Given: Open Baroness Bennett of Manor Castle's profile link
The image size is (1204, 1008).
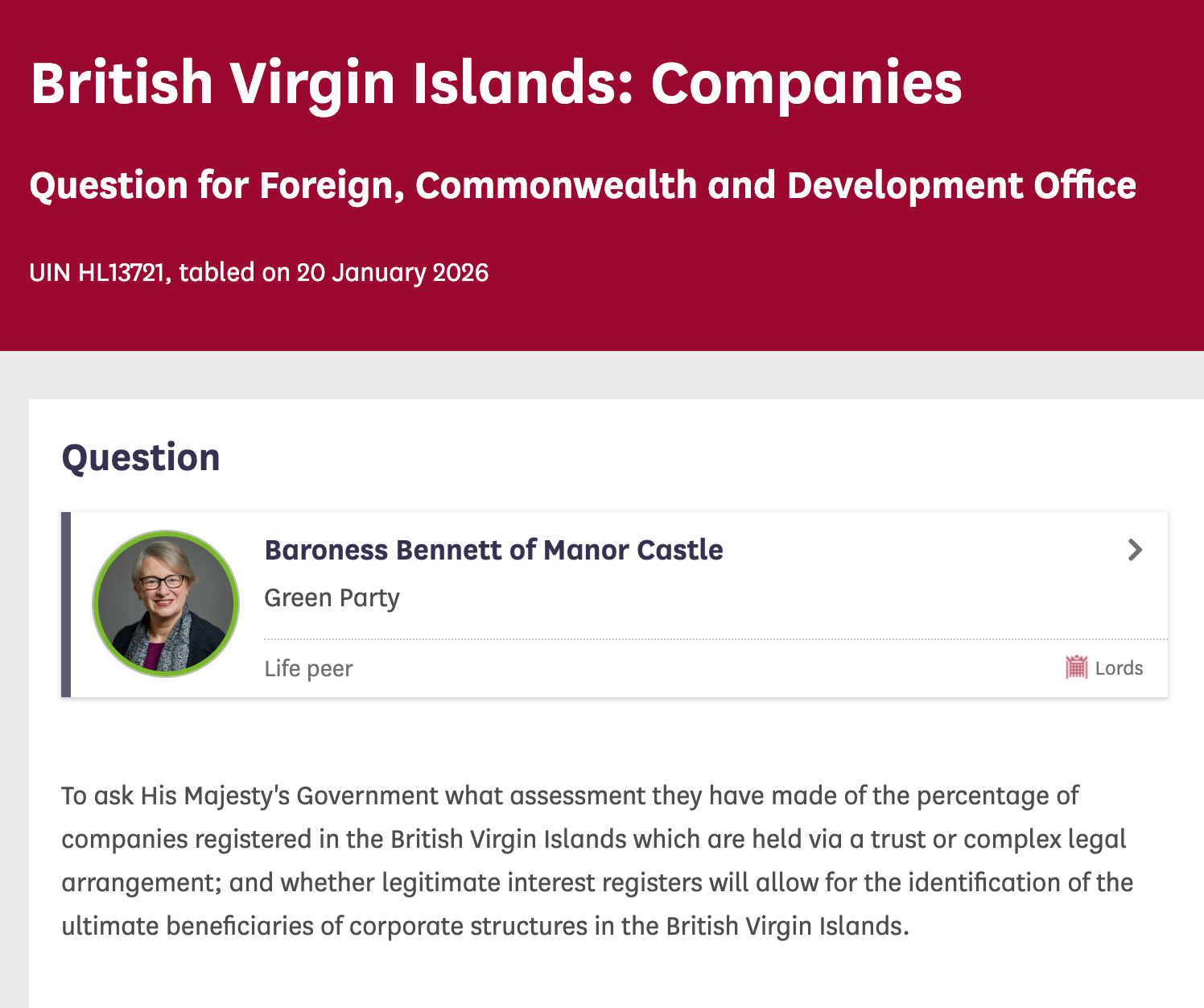Looking at the screenshot, I should click(x=493, y=550).
